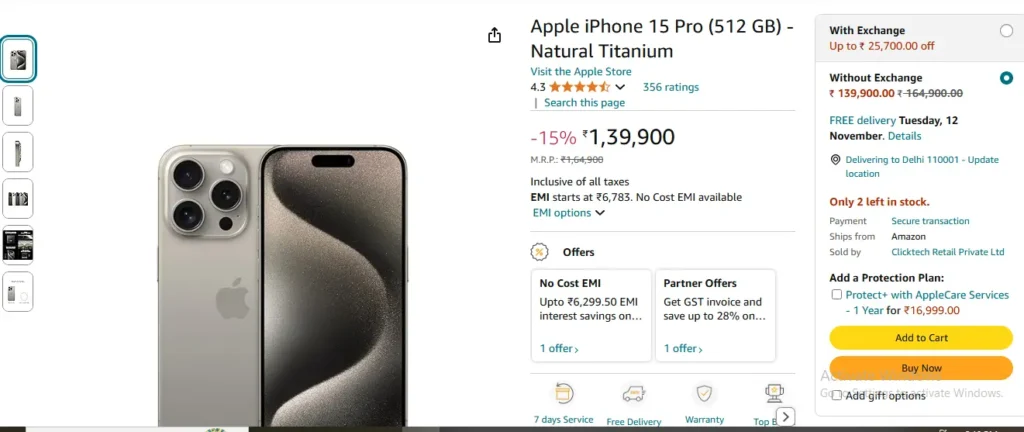Click the Warranty shield icon
The image size is (1024, 432).
click(704, 393)
